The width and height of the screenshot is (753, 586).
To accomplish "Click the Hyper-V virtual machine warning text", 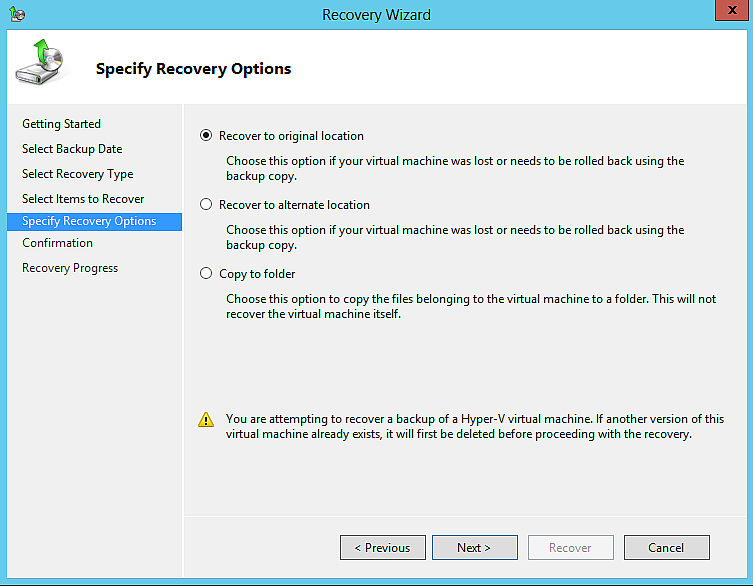I will coord(475,426).
